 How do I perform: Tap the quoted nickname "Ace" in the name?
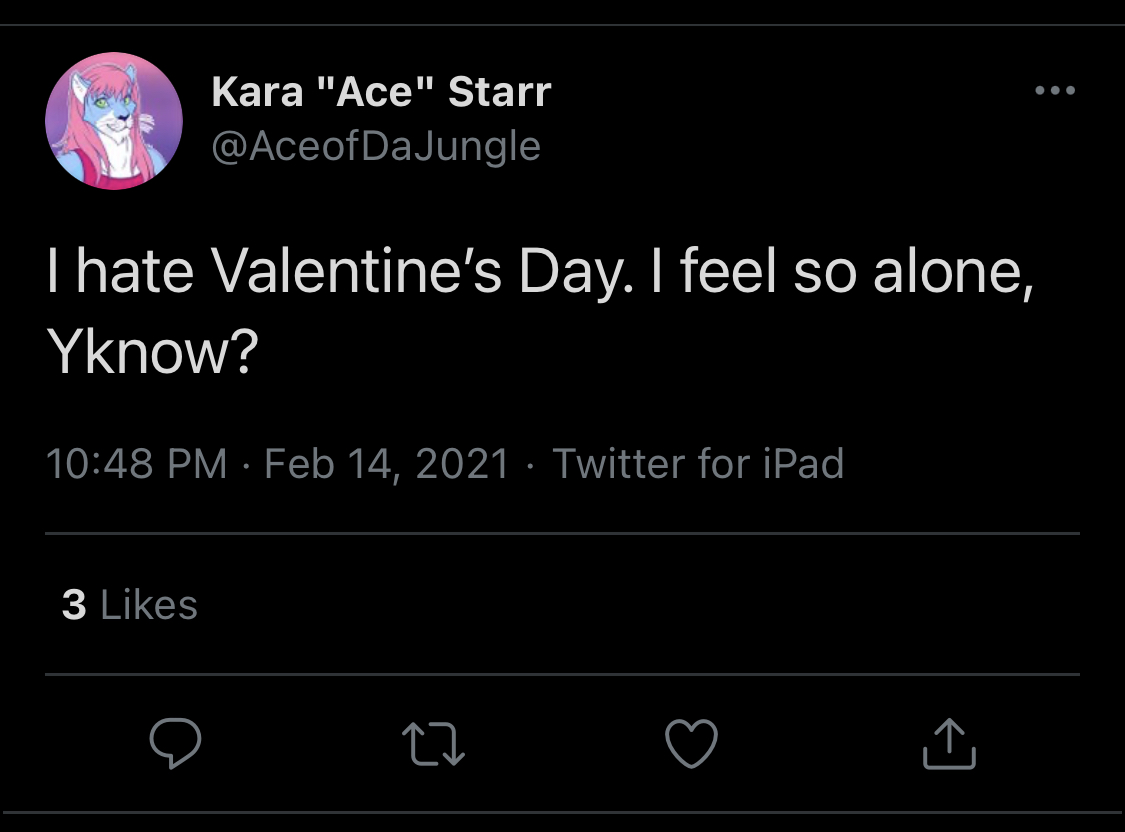click(375, 92)
